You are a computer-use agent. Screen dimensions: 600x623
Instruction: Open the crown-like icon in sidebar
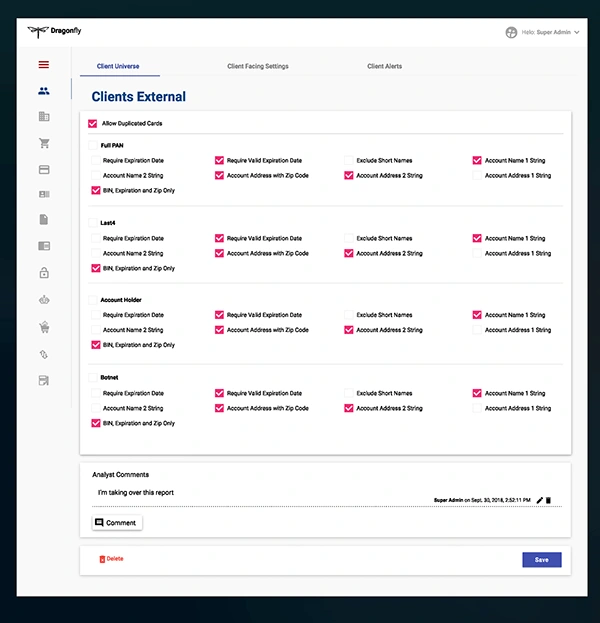point(44,300)
